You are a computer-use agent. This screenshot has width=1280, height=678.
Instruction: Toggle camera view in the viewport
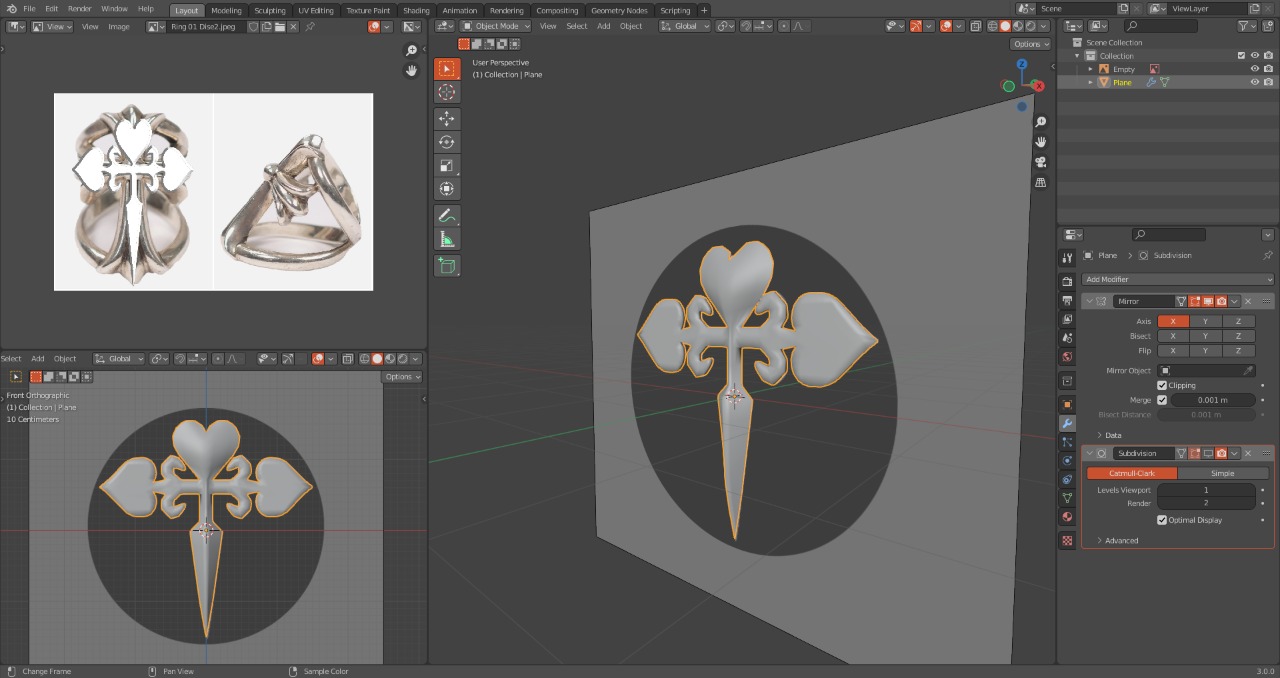point(1040,162)
